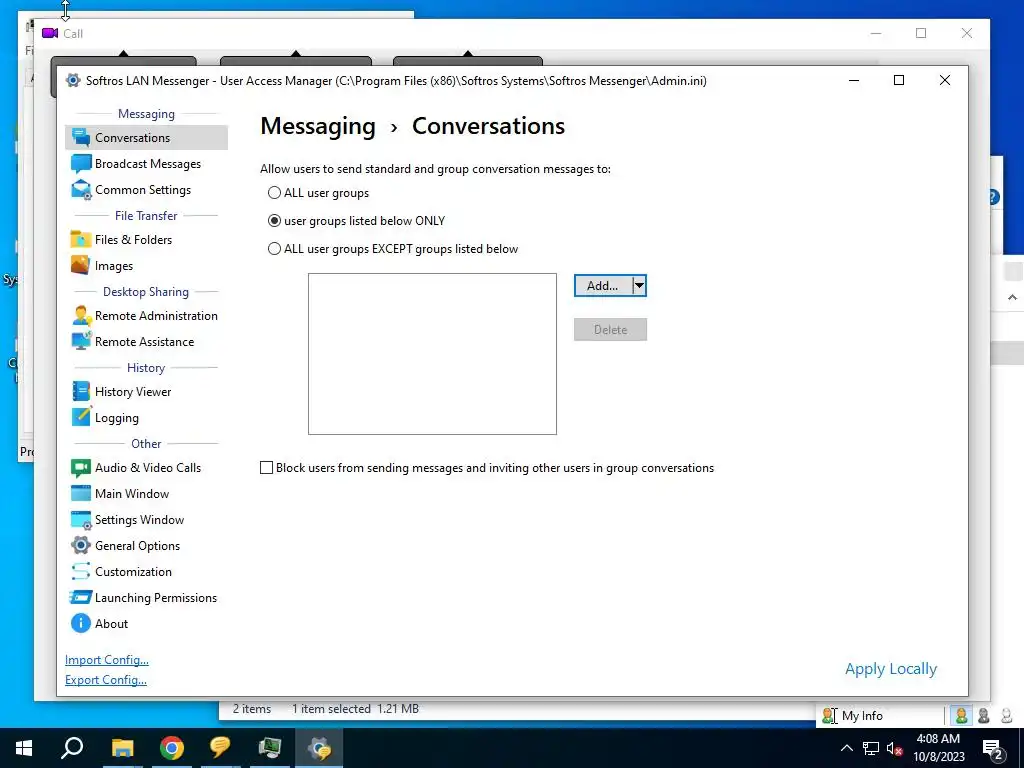The width and height of the screenshot is (1024, 768).
Task: Open Windows Start menu
Action: [24, 748]
